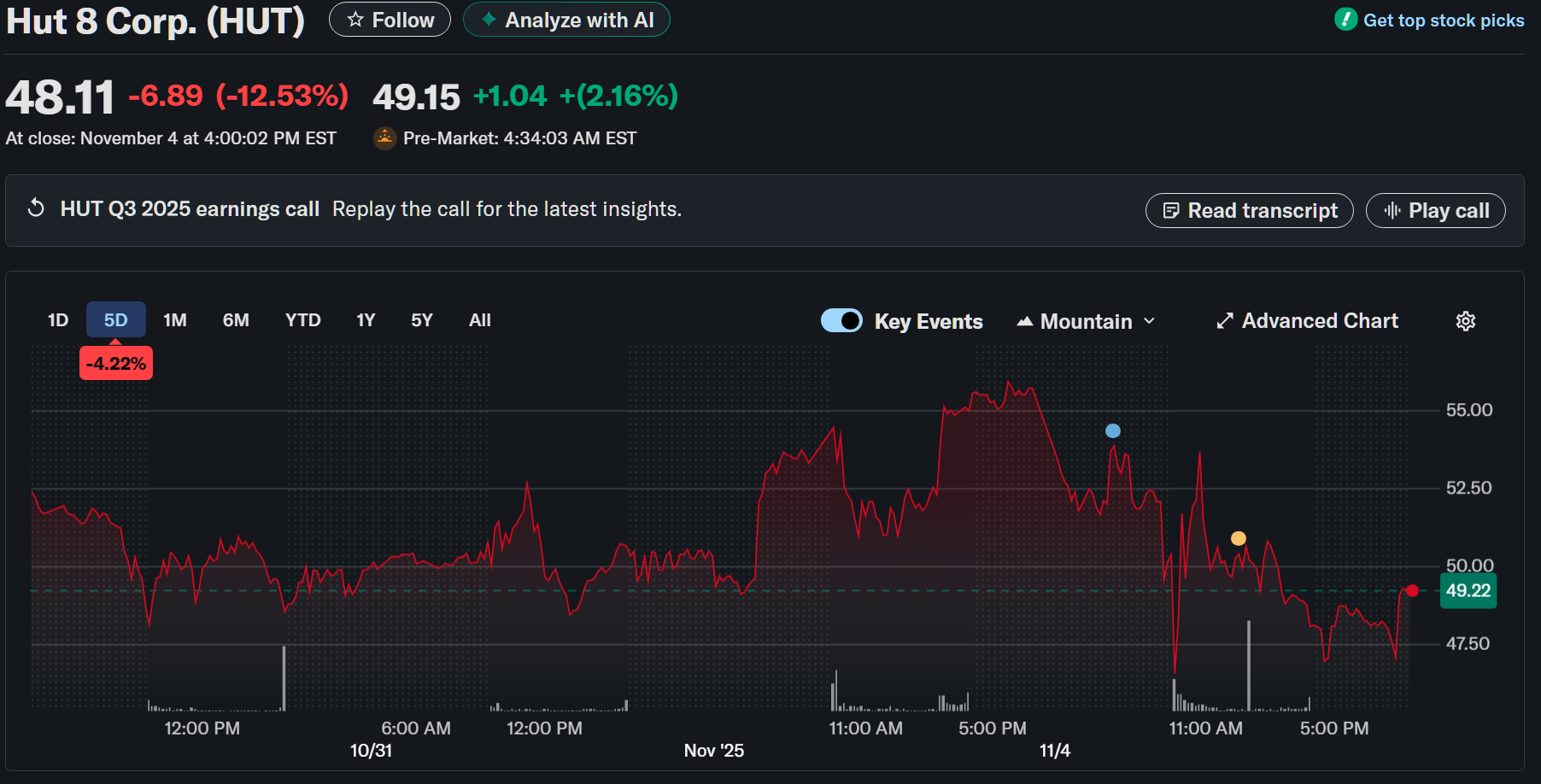This screenshot has width=1541, height=784.
Task: Open Read transcript for earnings call
Action: point(1249,211)
